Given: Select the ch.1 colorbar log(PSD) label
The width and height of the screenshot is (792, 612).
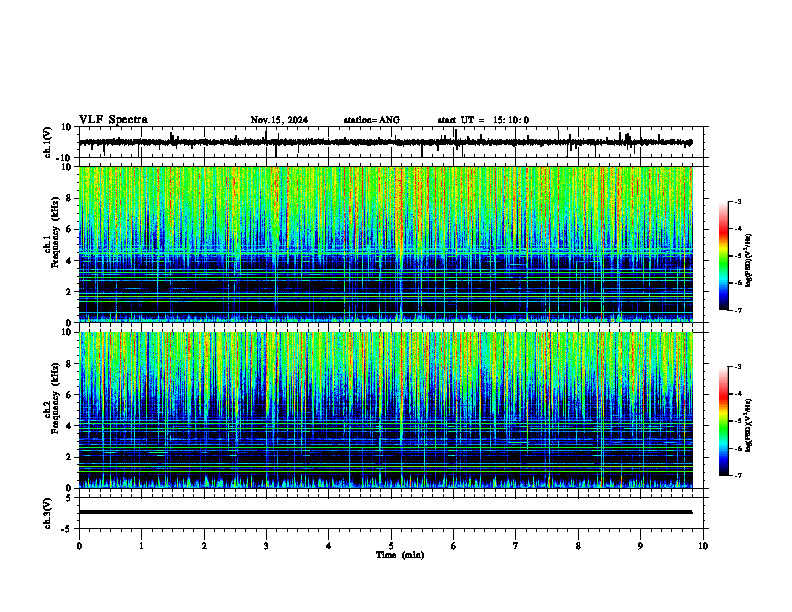Looking at the screenshot, I should [x=749, y=261].
